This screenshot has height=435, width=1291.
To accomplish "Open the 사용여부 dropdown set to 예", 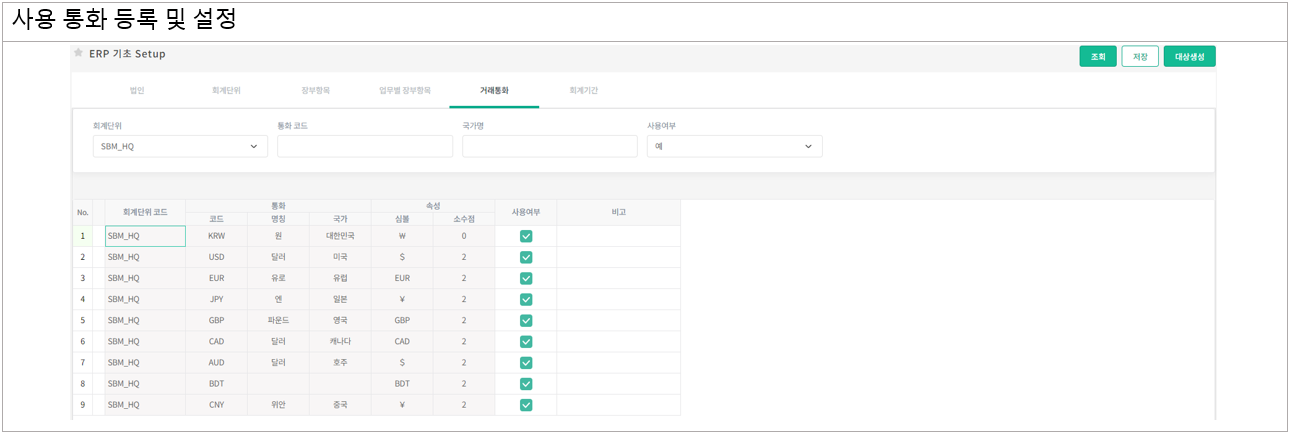I will click(x=734, y=146).
